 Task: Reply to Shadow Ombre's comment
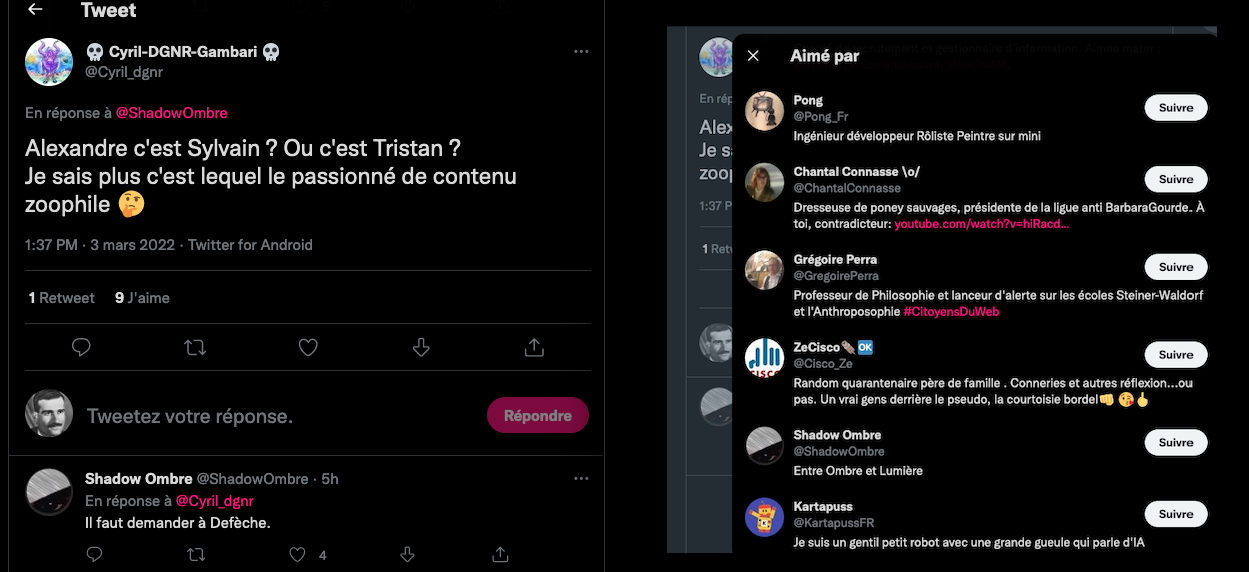tap(94, 554)
